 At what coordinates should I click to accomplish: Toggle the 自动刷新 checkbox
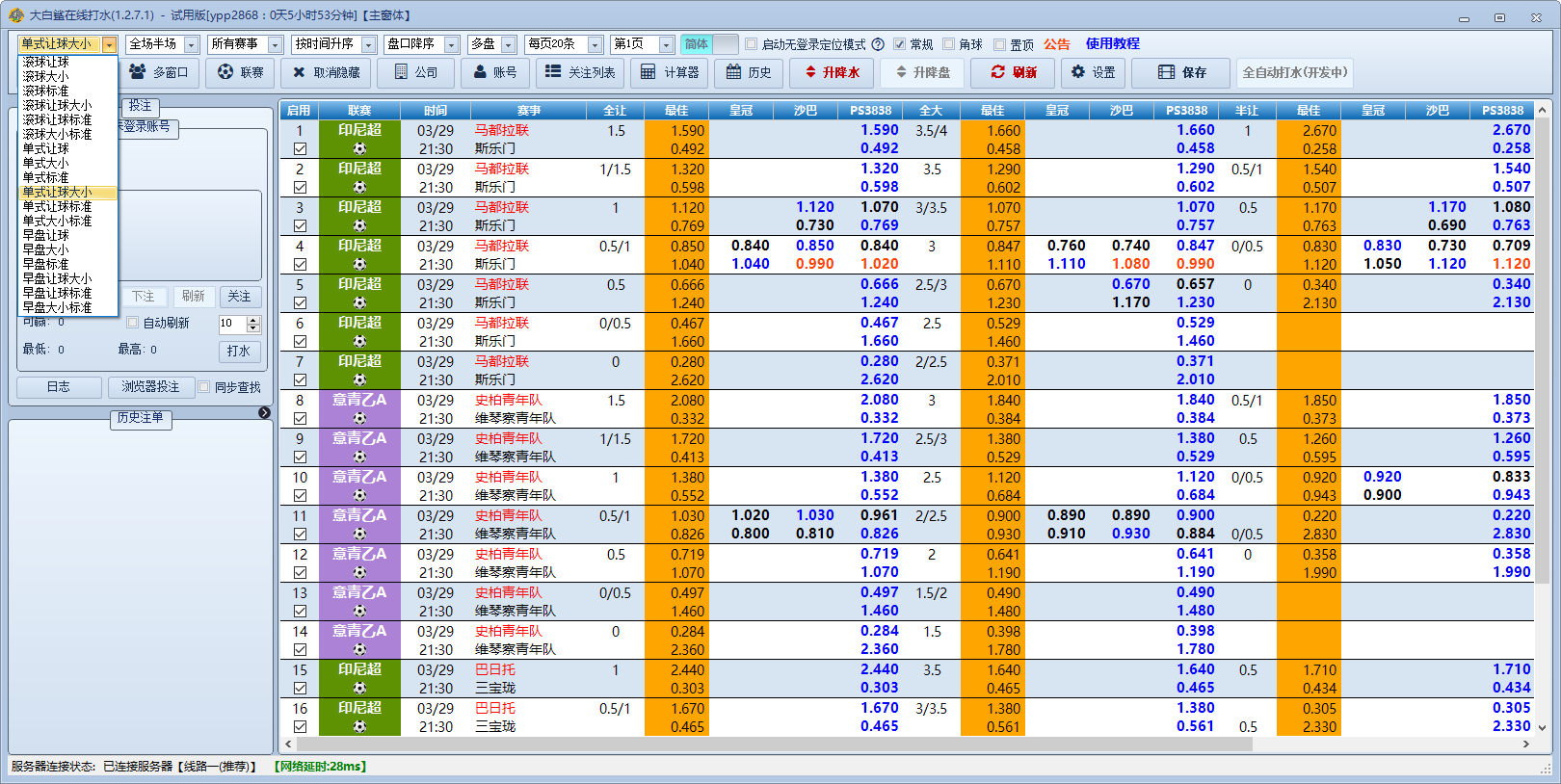click(x=133, y=323)
